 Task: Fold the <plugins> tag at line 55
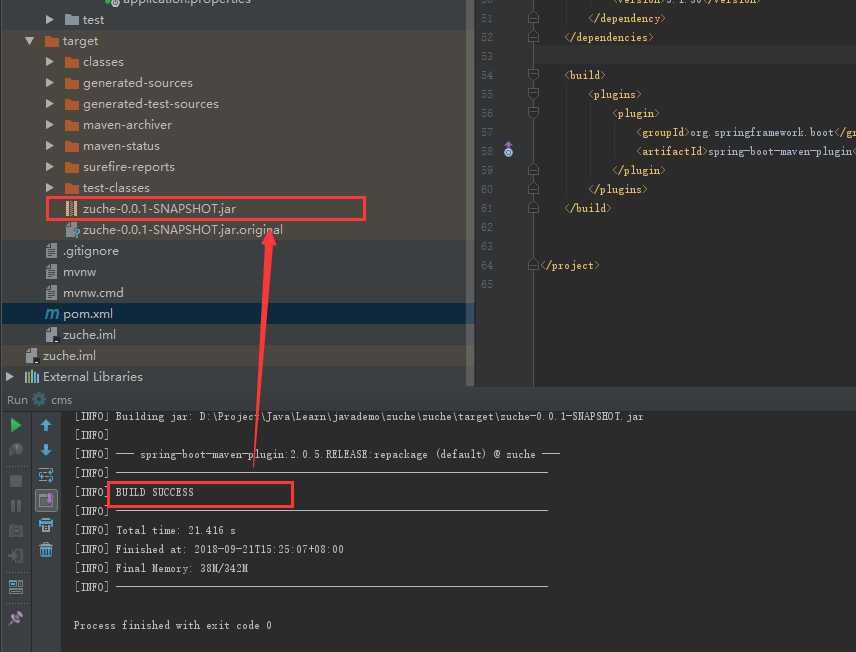(534, 93)
